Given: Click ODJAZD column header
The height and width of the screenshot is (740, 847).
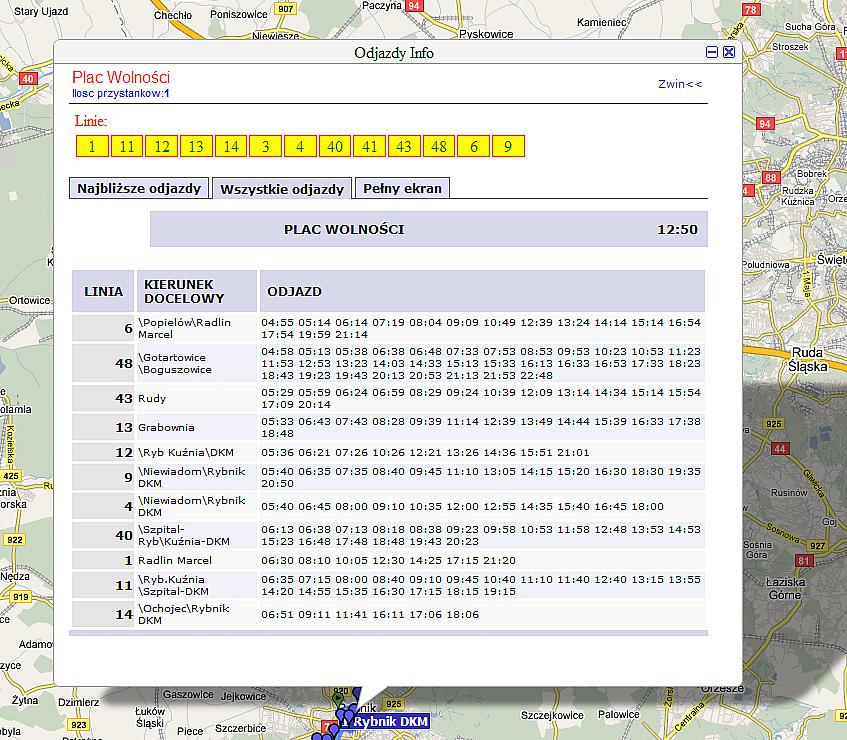Looking at the screenshot, I should [x=482, y=291].
